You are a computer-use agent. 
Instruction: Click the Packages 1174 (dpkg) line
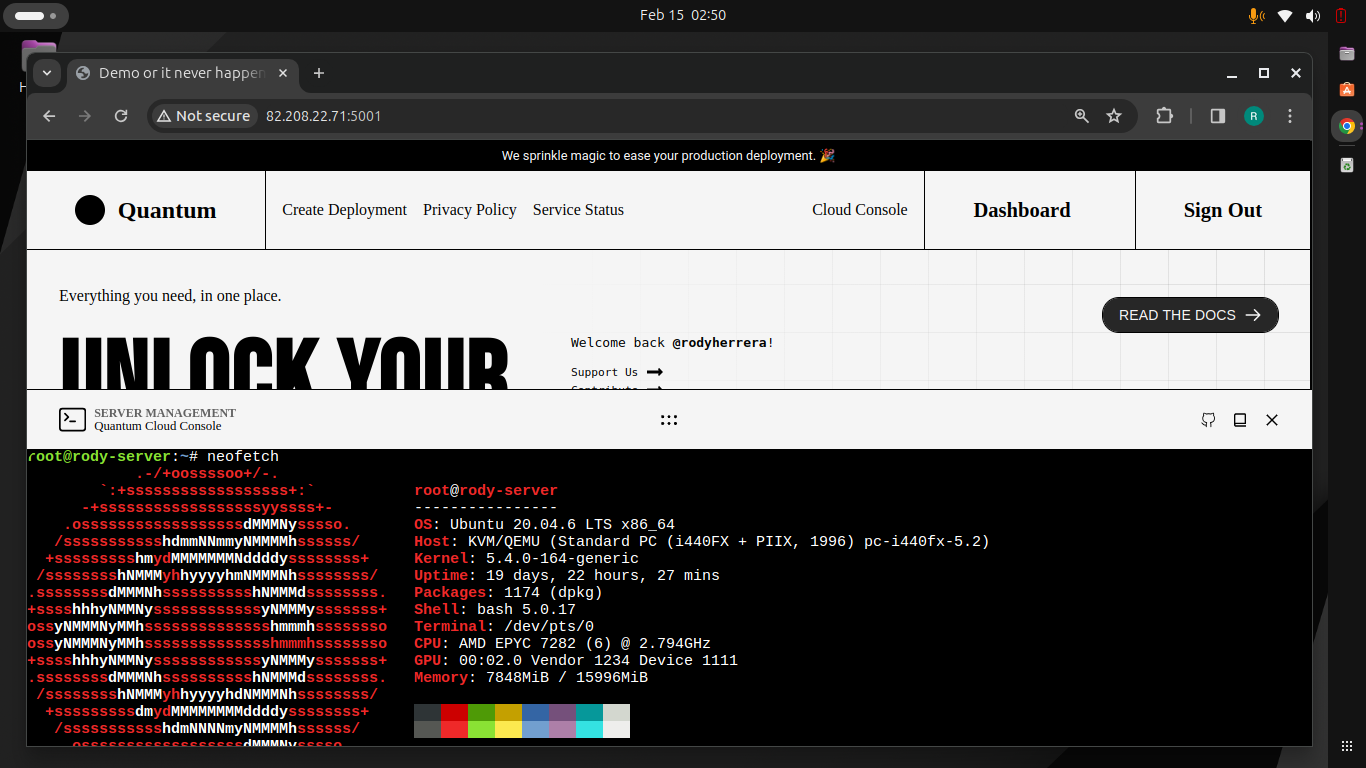click(x=508, y=593)
